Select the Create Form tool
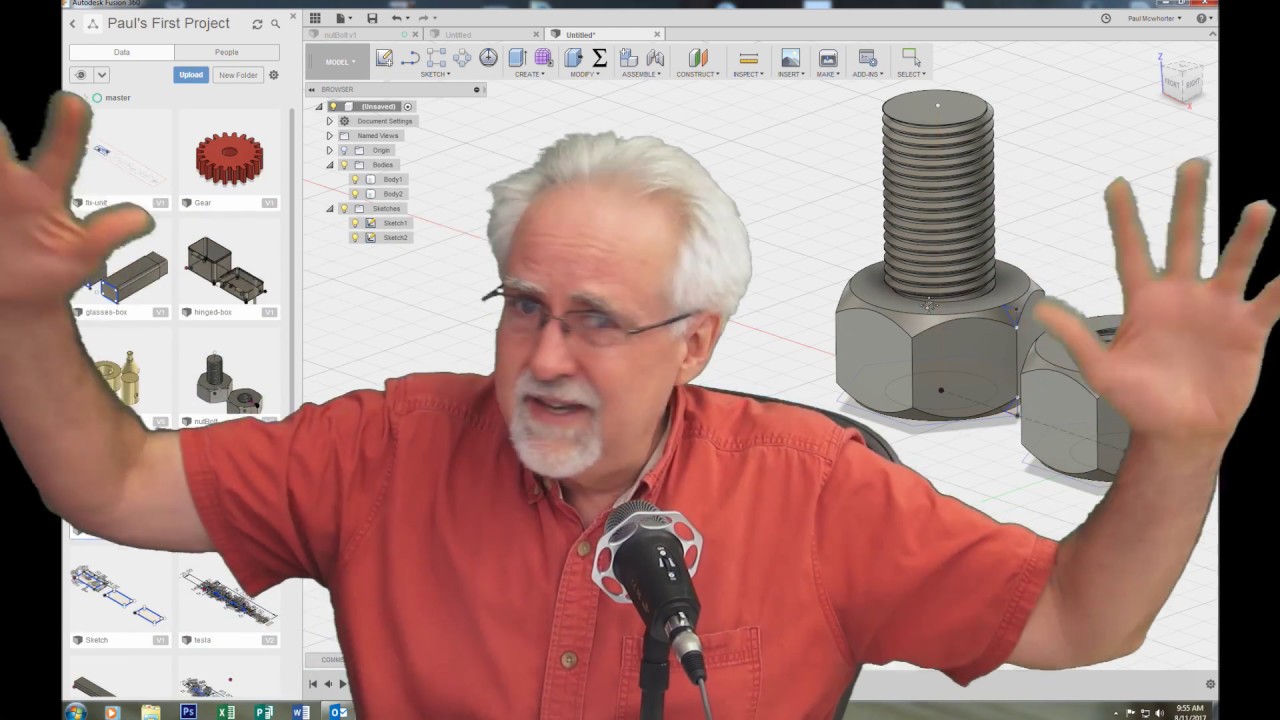Viewport: 1280px width, 720px height. coord(543,58)
